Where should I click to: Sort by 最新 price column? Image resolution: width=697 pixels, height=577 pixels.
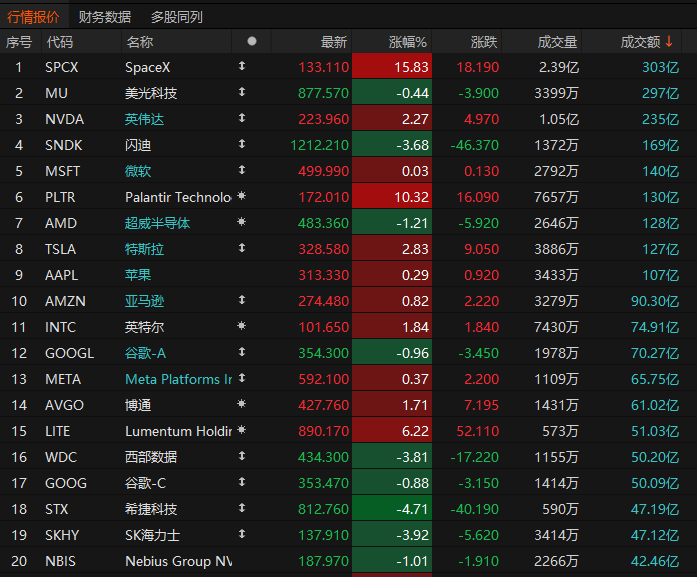(333, 42)
